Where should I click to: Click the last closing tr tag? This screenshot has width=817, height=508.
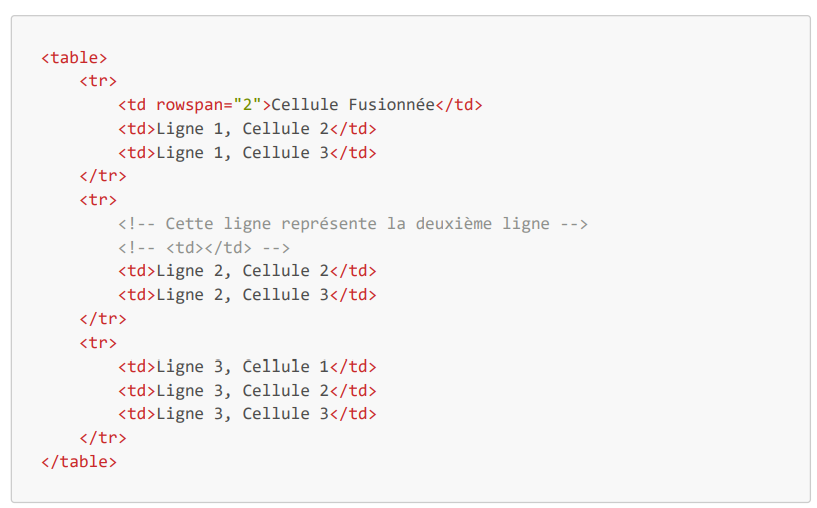point(103,438)
